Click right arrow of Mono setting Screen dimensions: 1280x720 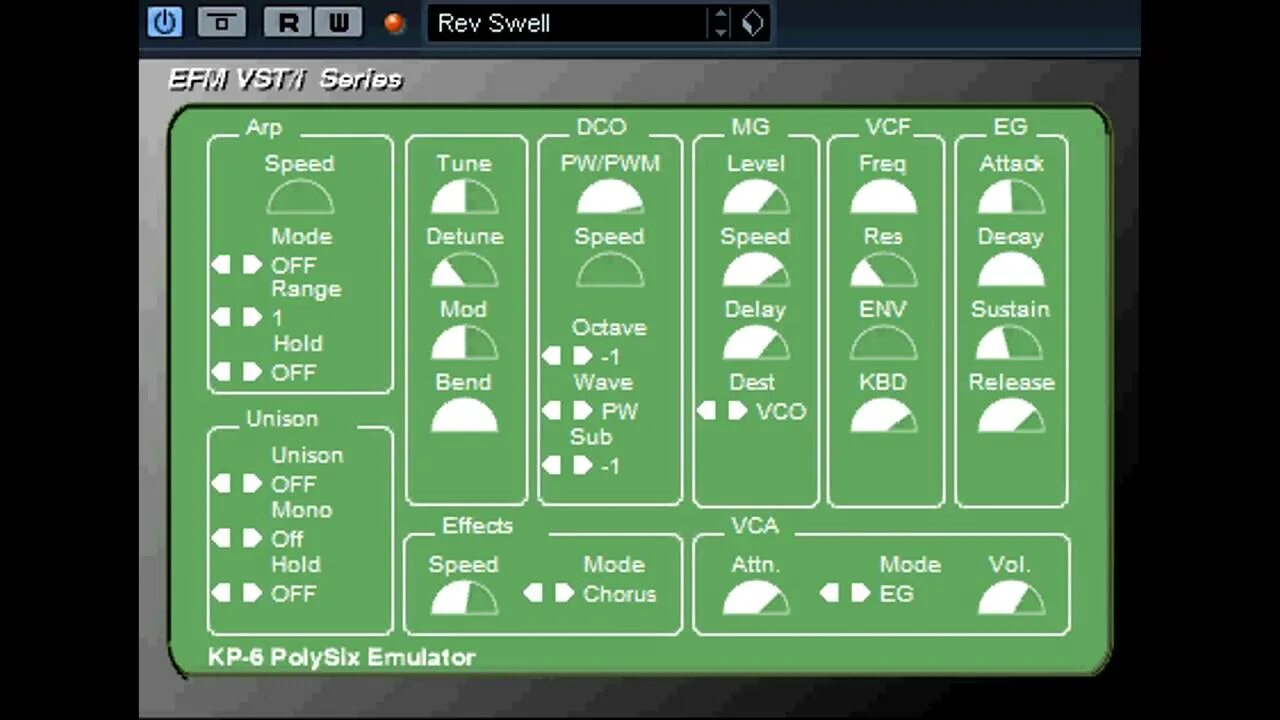click(252, 539)
